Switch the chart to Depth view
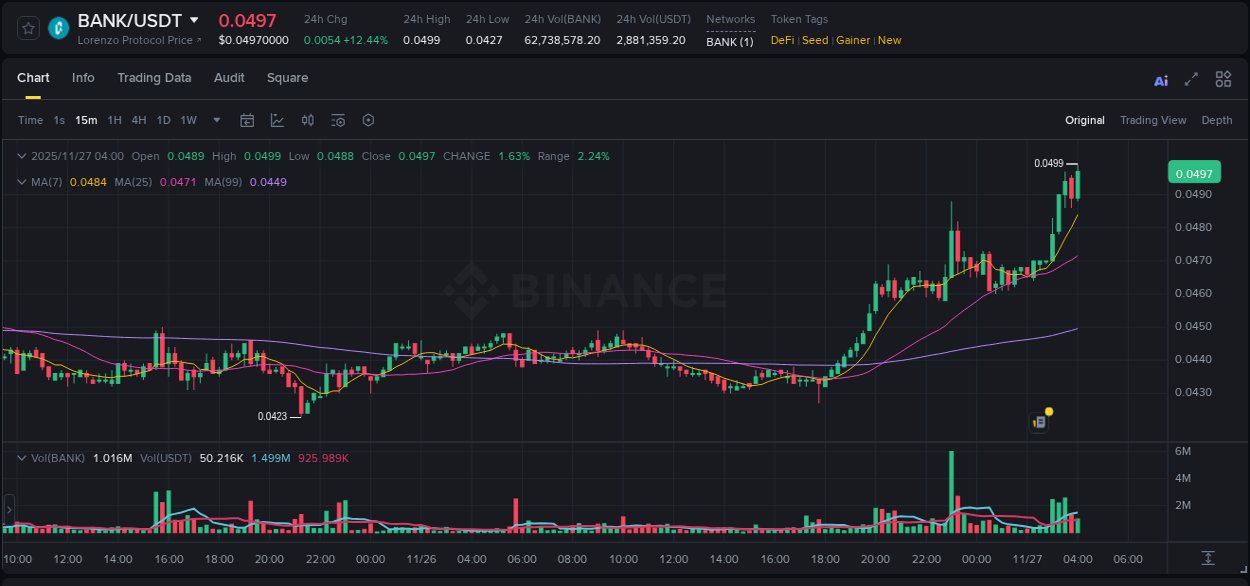This screenshot has height=586, width=1250. click(1216, 120)
